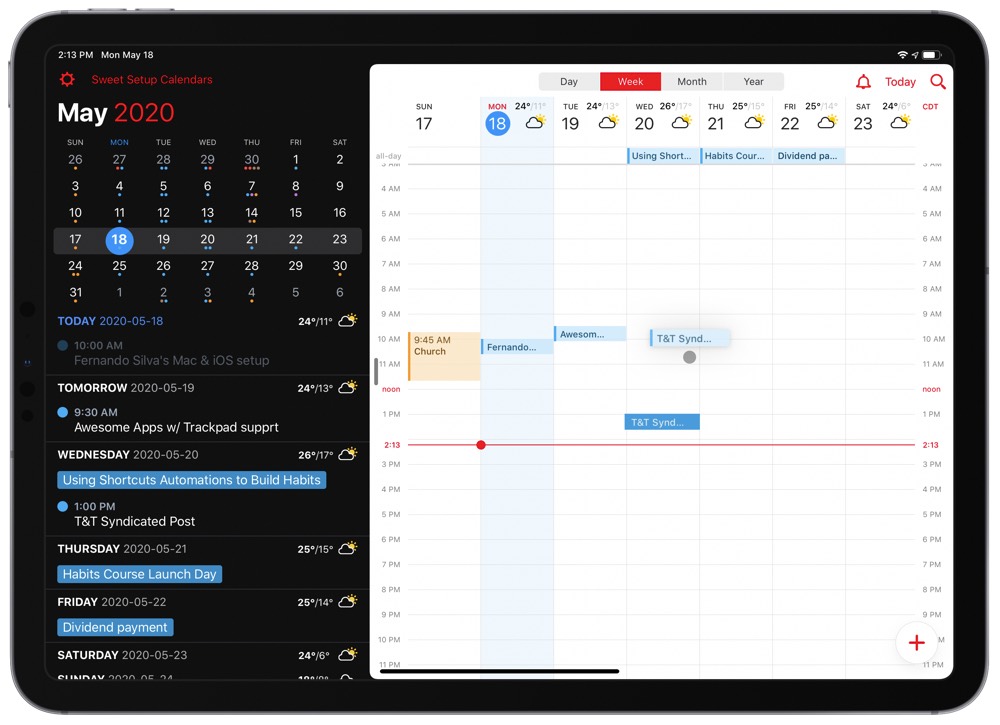Switch to Month view tab
Image resolution: width=1000 pixels, height=725 pixels.
[691, 82]
